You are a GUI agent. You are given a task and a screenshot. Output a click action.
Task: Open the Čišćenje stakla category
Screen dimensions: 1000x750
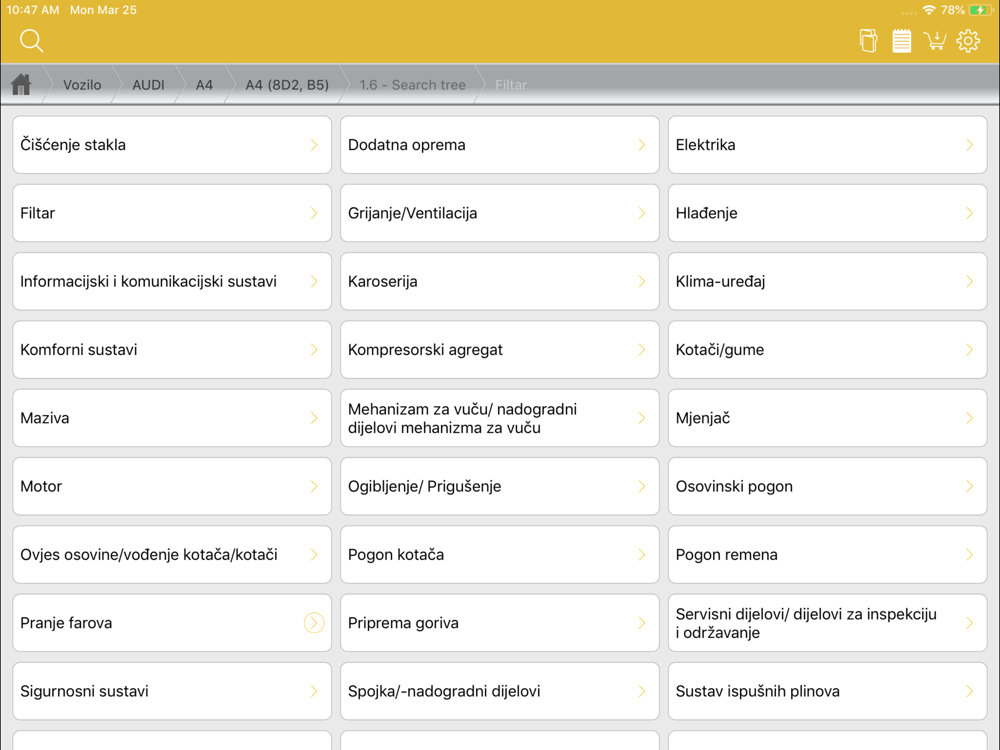172,145
